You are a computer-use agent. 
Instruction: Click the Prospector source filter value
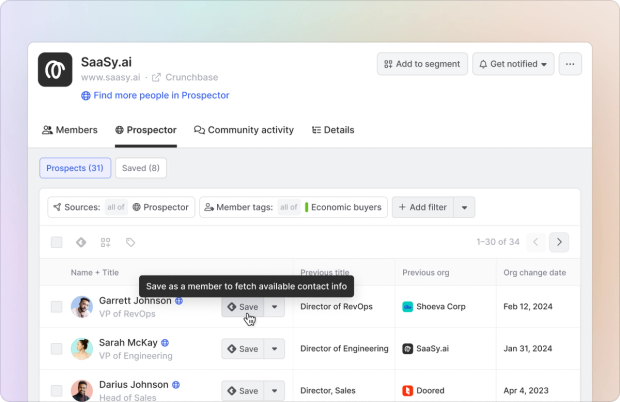[161, 207]
